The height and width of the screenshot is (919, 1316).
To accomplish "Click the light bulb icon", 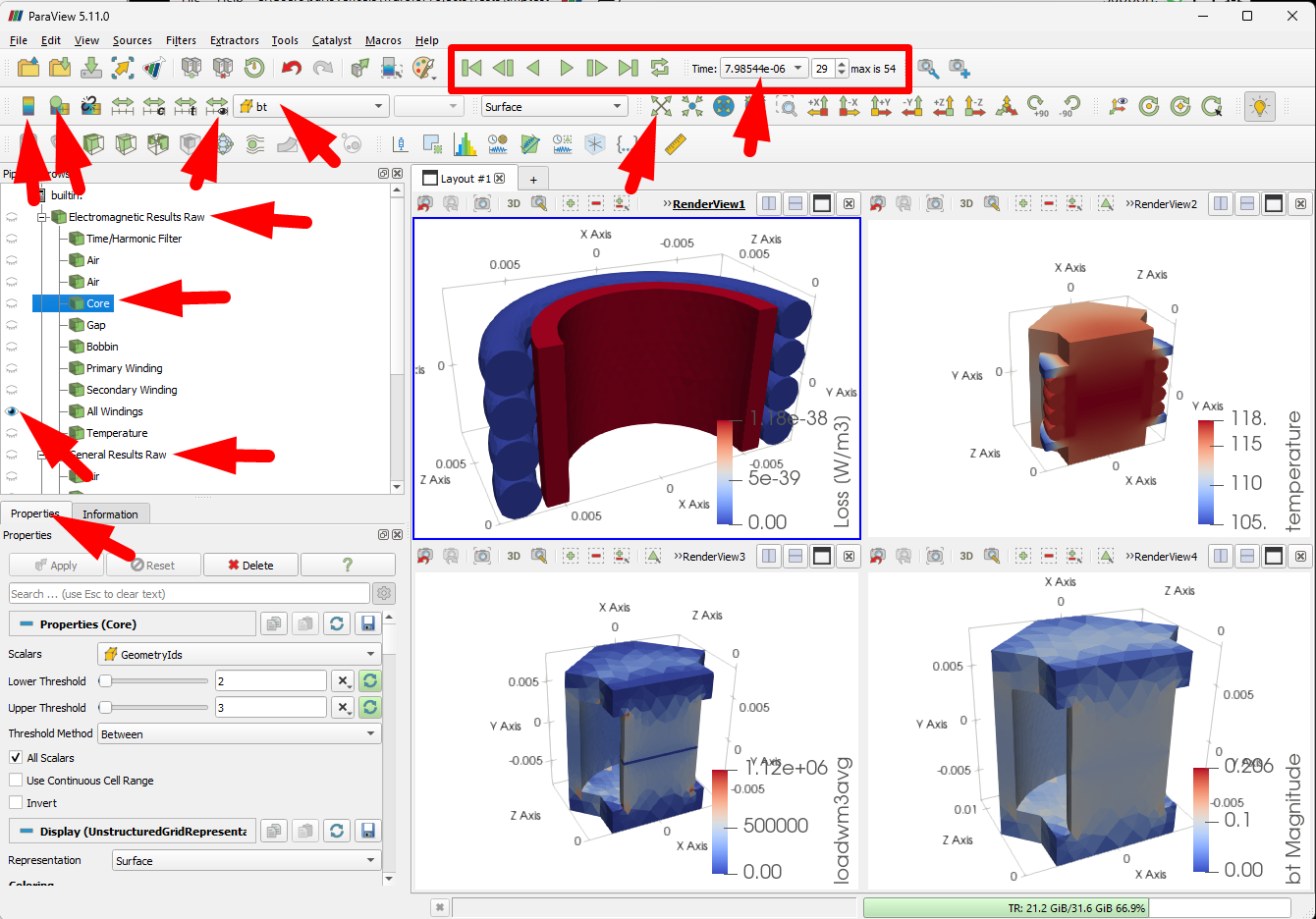I will click(x=1259, y=106).
